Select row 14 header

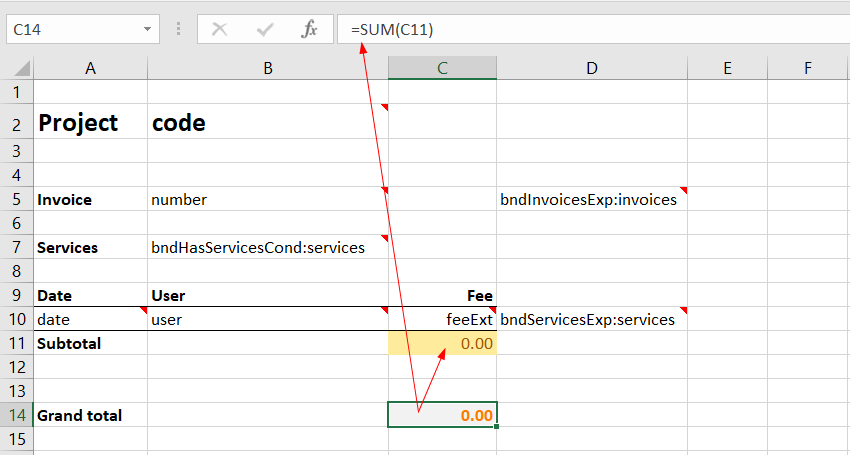[16, 415]
